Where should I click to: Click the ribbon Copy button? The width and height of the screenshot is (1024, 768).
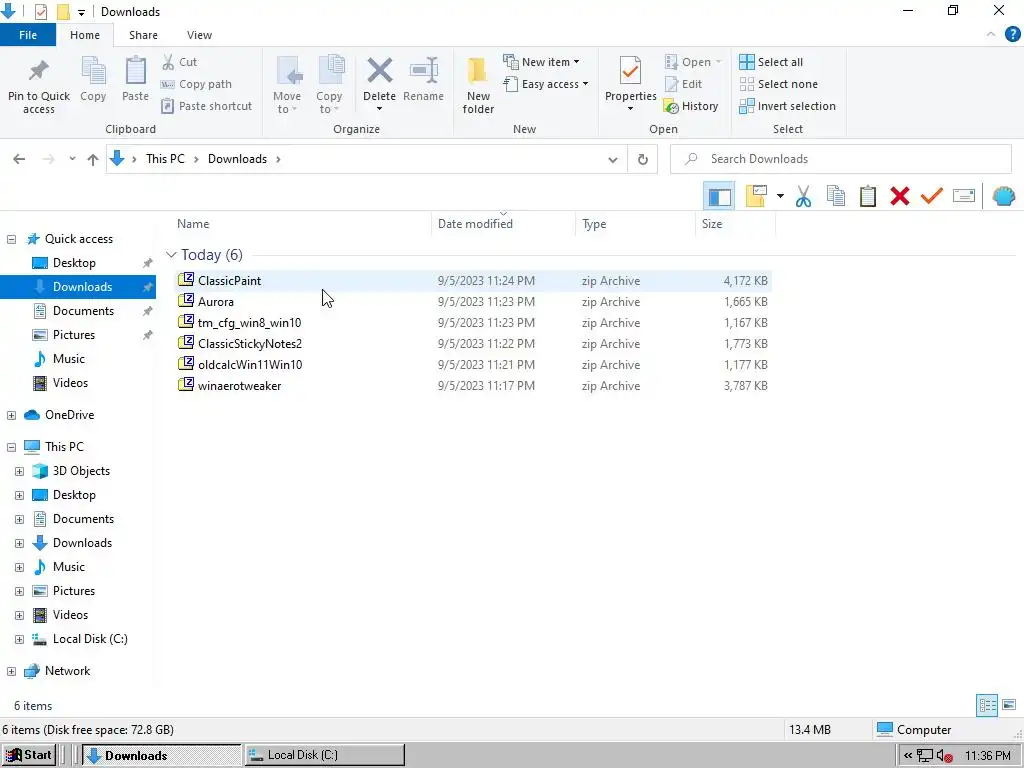(x=93, y=80)
